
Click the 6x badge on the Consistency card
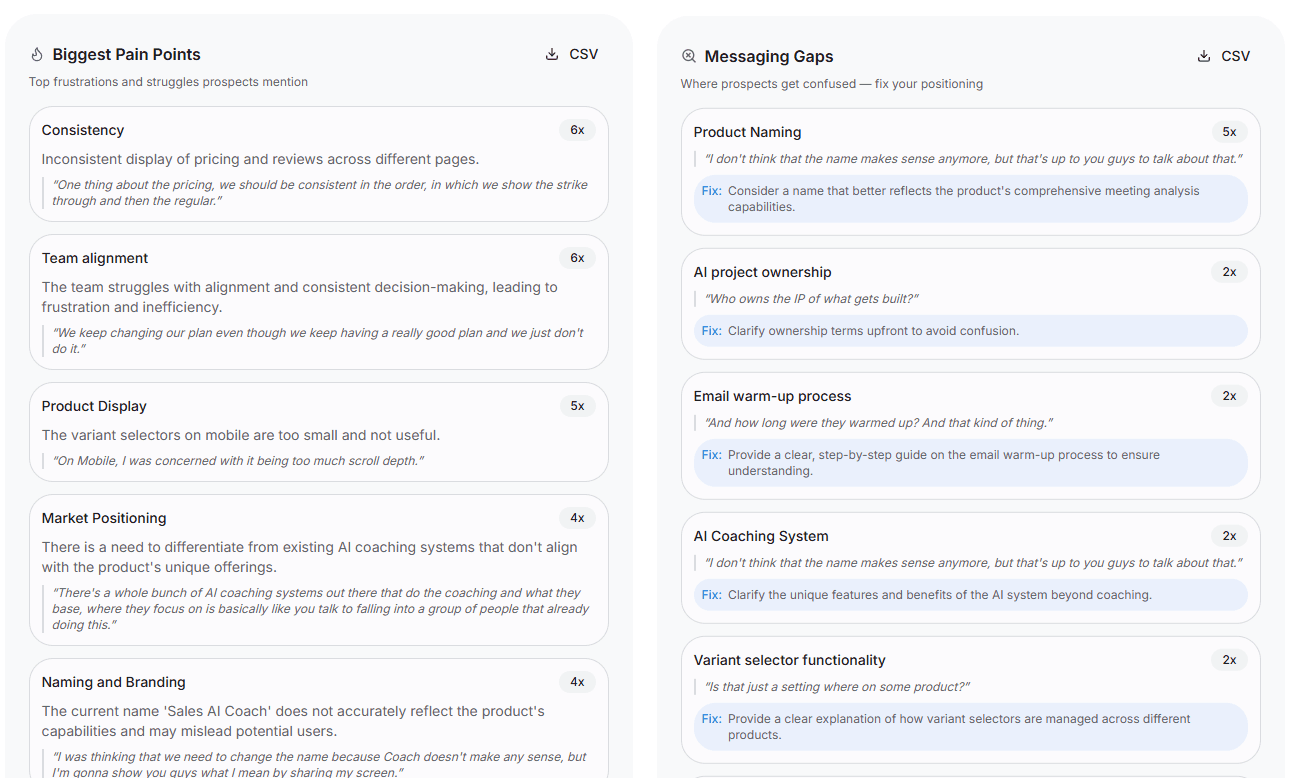577,129
